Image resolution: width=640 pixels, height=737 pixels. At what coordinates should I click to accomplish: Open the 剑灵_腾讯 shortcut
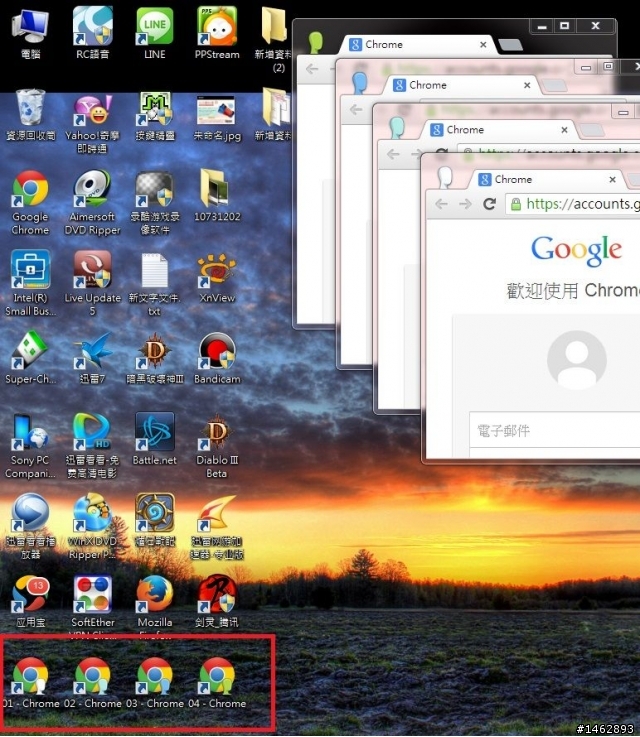pos(217,602)
